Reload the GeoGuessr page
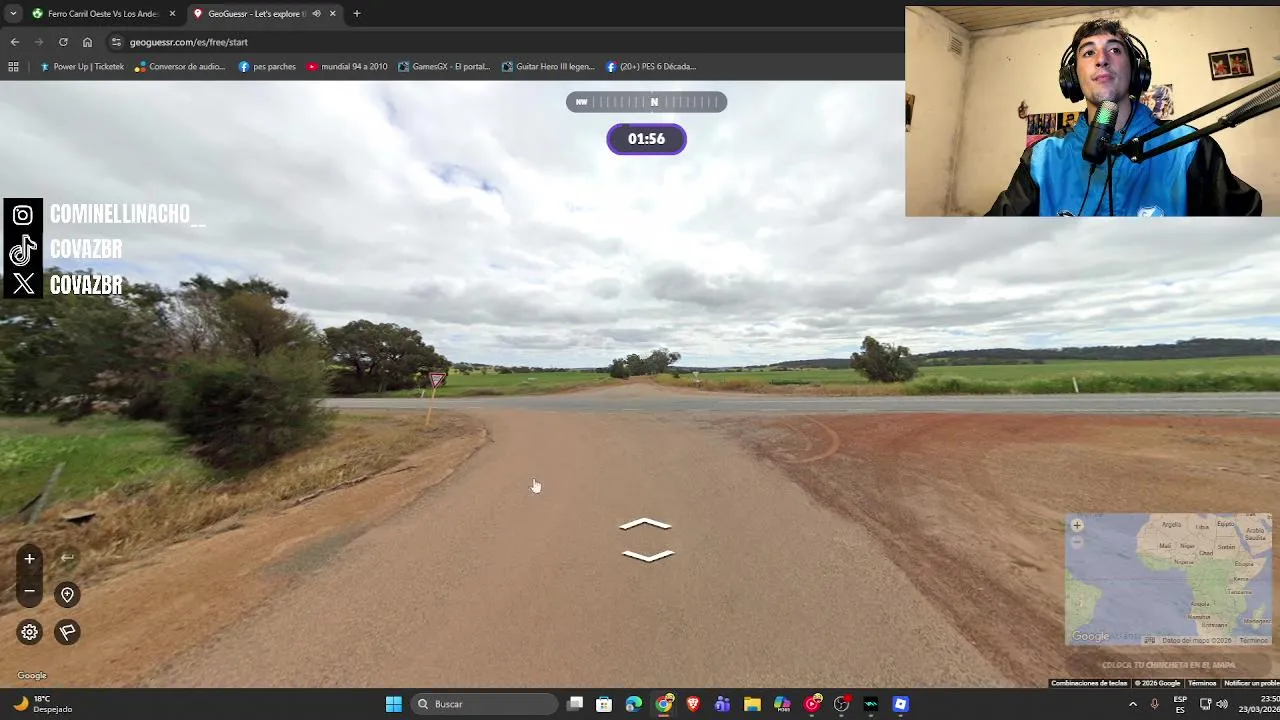1280x720 pixels. tap(63, 42)
